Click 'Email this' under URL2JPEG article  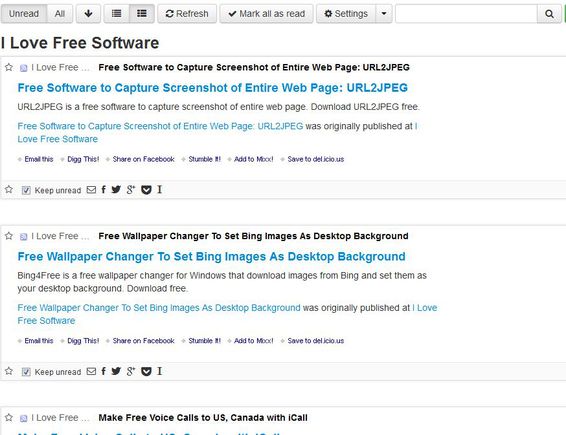pyautogui.click(x=39, y=159)
